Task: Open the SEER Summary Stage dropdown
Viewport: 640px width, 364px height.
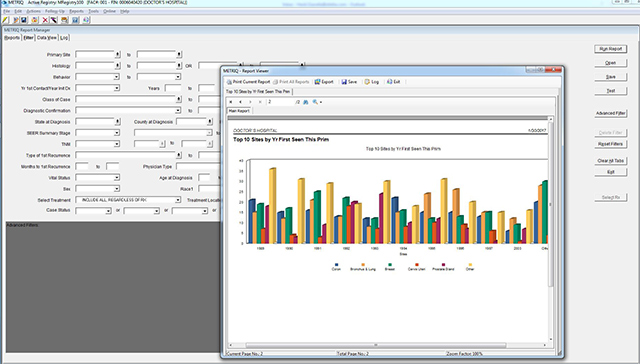Action: 117,133
